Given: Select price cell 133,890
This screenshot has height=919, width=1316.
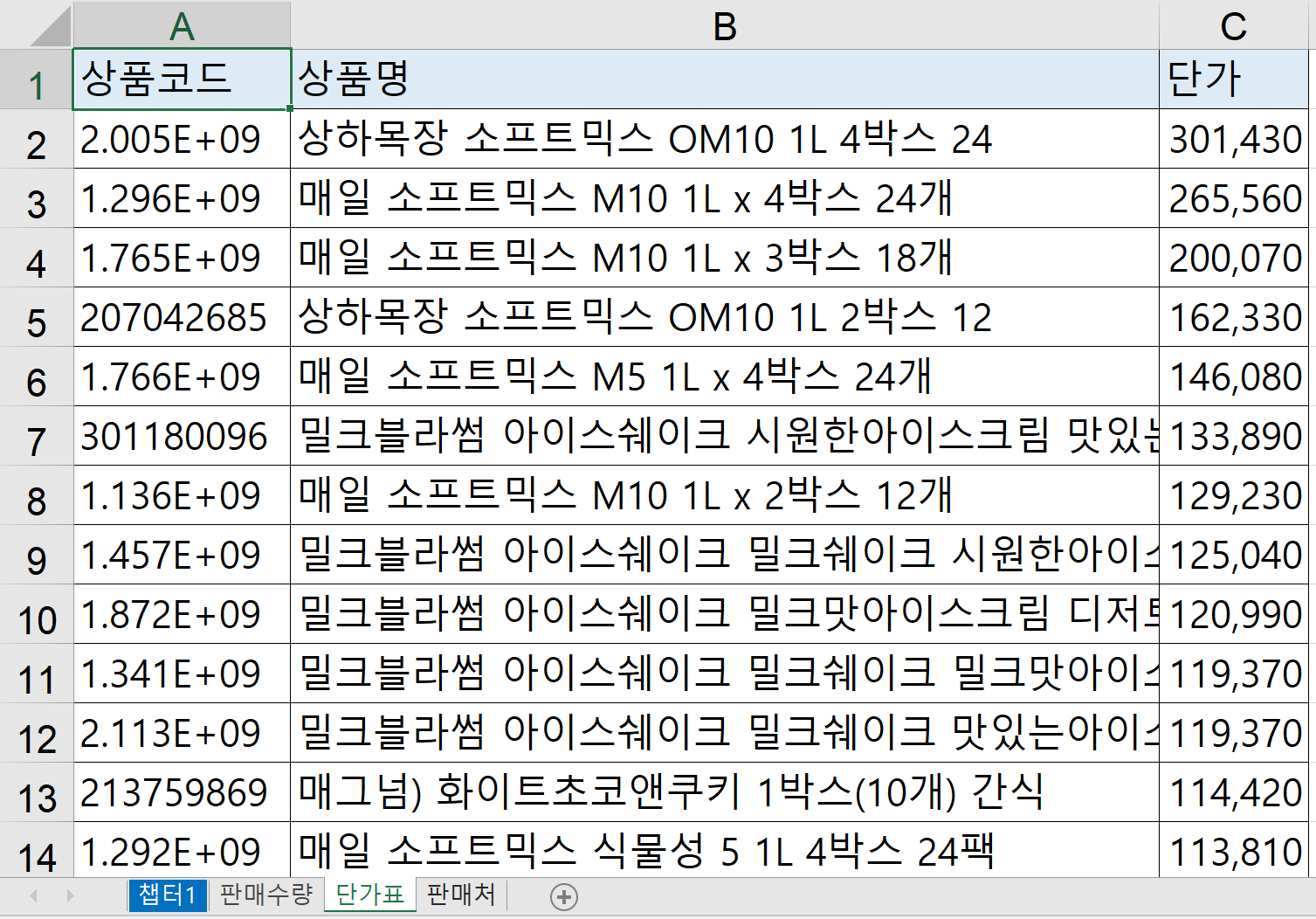Looking at the screenshot, I should click(1233, 436).
